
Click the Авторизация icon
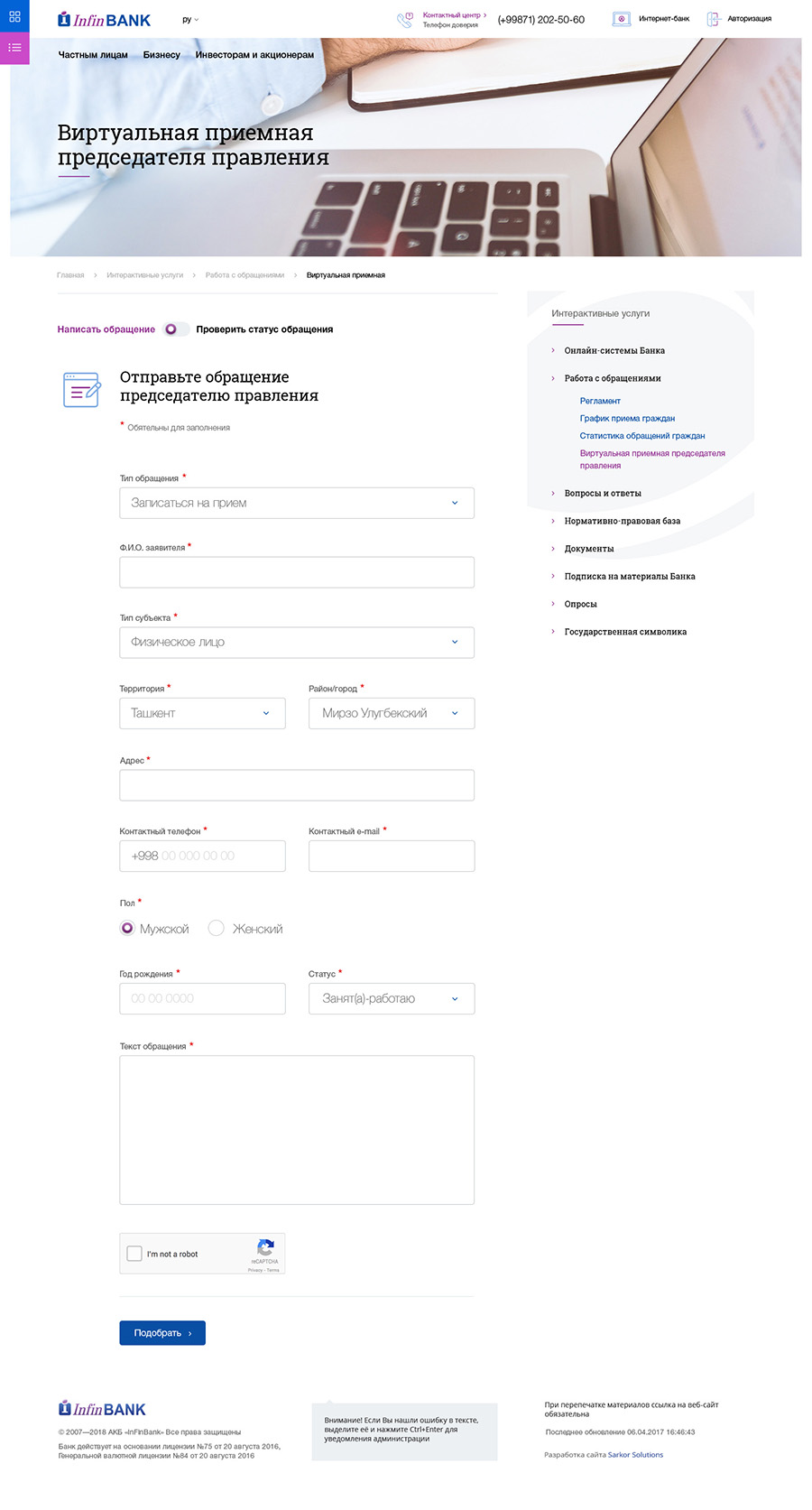coord(713,19)
